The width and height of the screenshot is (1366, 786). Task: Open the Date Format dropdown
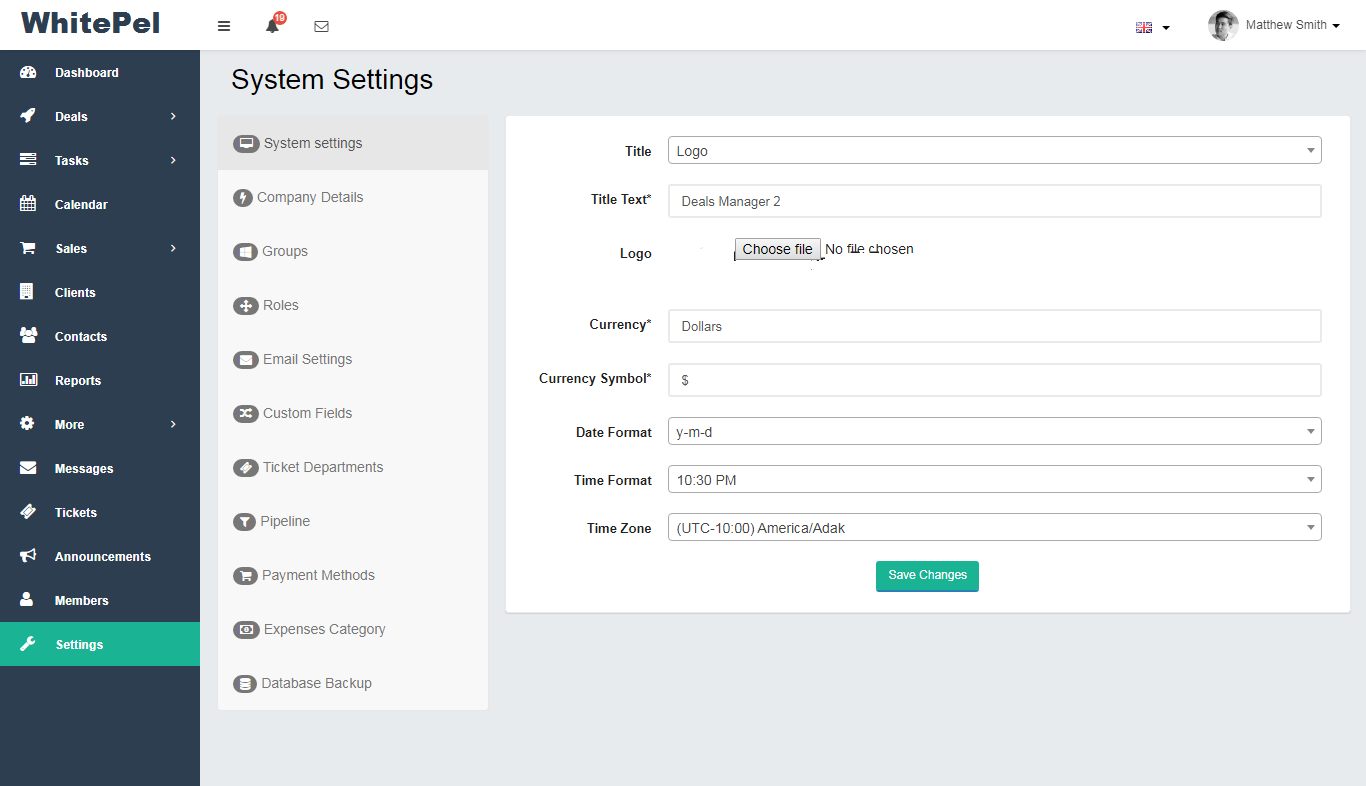(994, 432)
